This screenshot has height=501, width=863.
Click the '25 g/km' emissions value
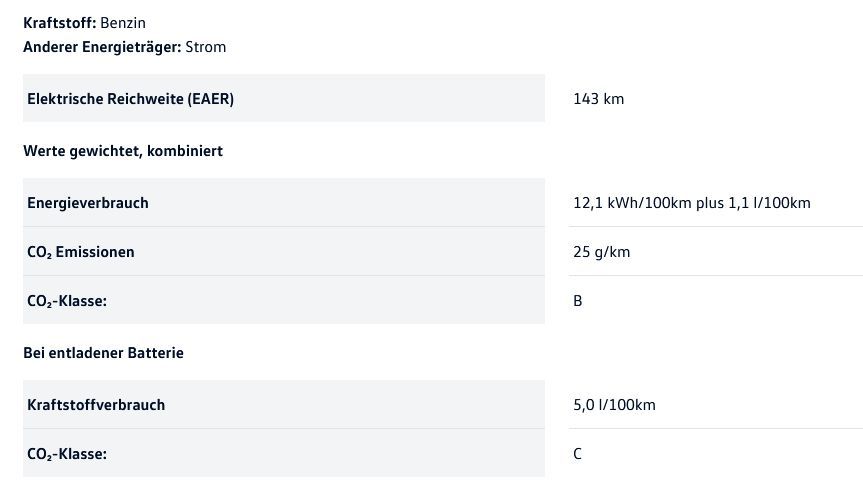602,252
